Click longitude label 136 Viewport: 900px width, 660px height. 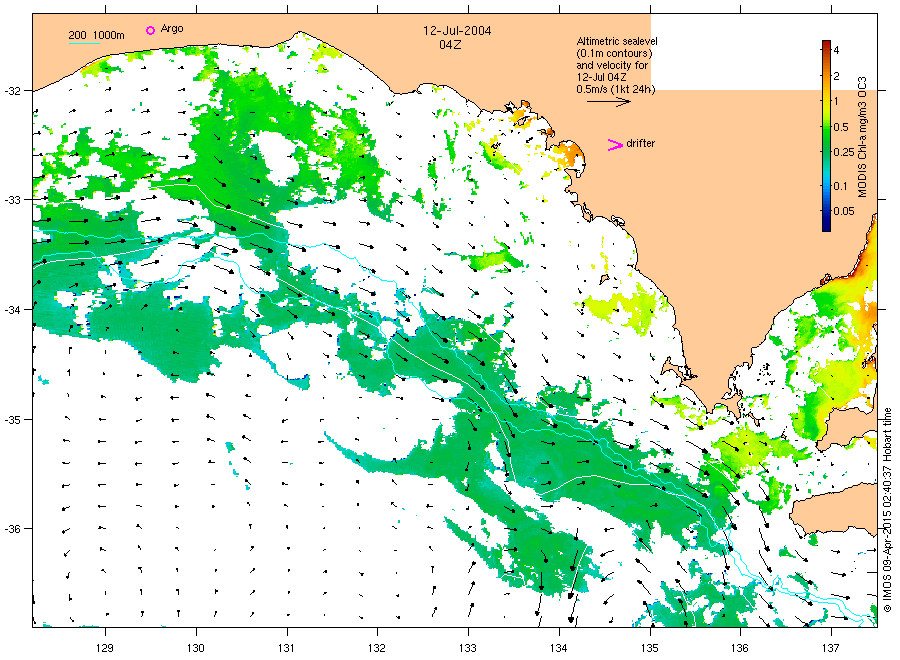[740, 649]
